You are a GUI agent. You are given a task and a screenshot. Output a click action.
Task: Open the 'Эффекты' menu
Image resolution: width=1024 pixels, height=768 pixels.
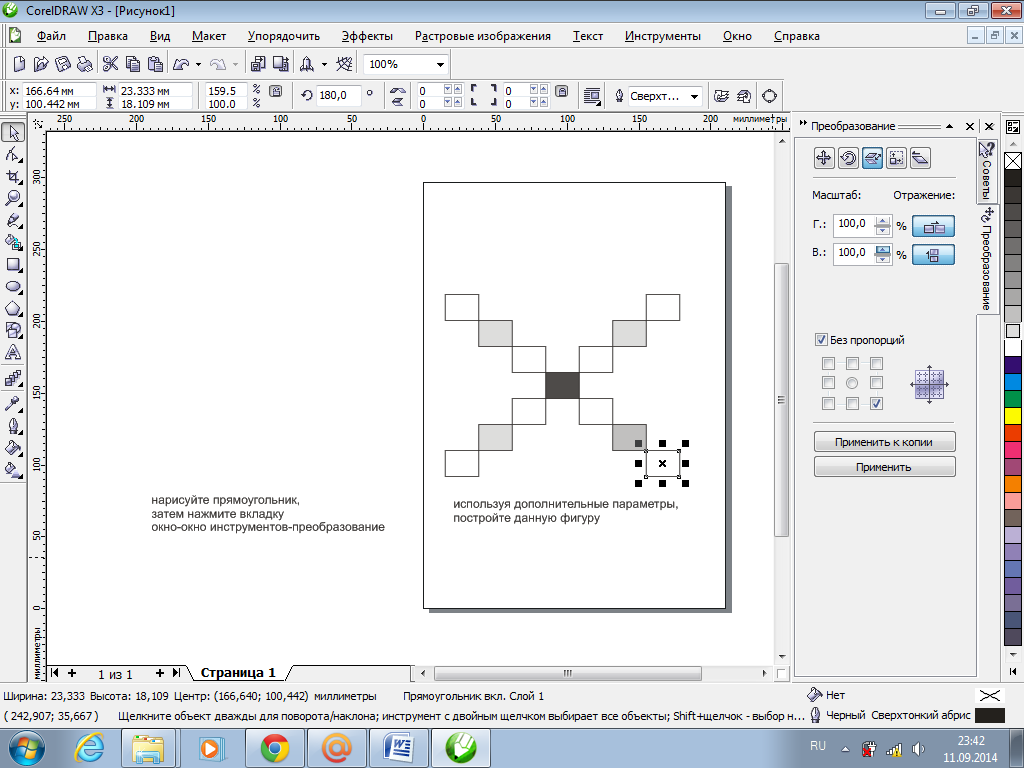coord(367,36)
